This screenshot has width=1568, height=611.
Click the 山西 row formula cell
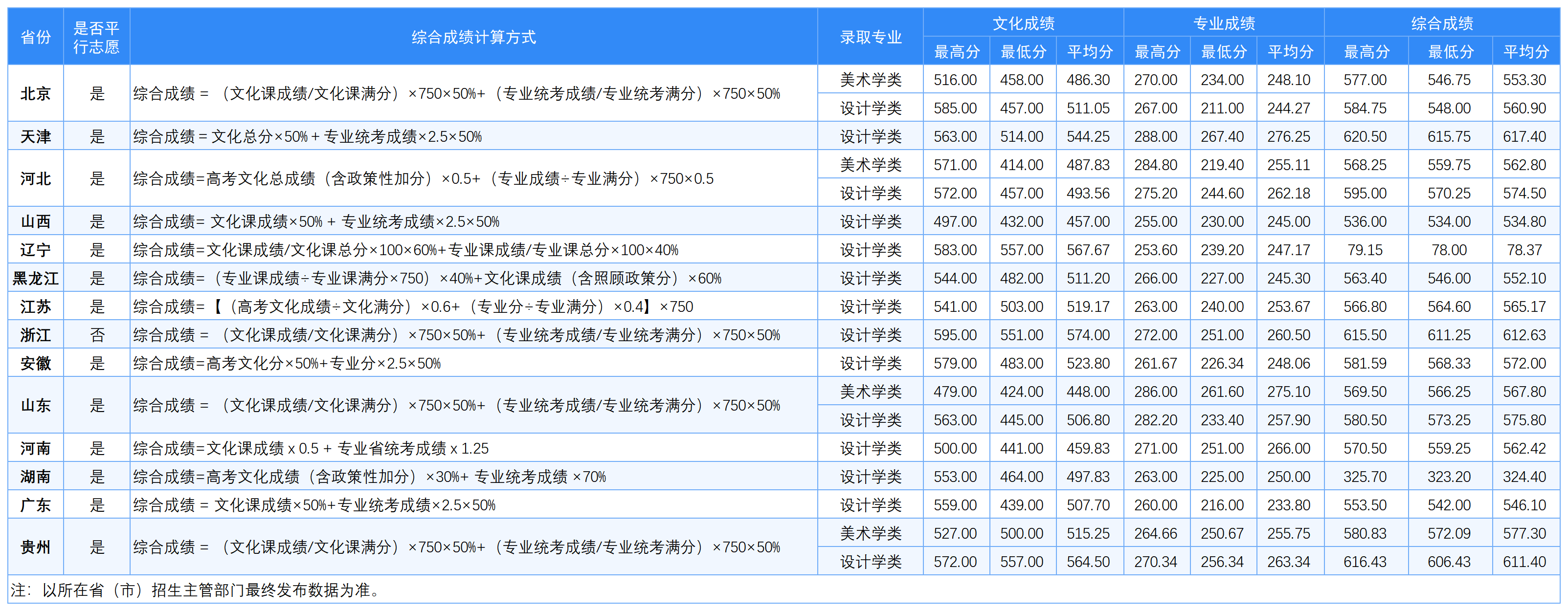(473, 221)
